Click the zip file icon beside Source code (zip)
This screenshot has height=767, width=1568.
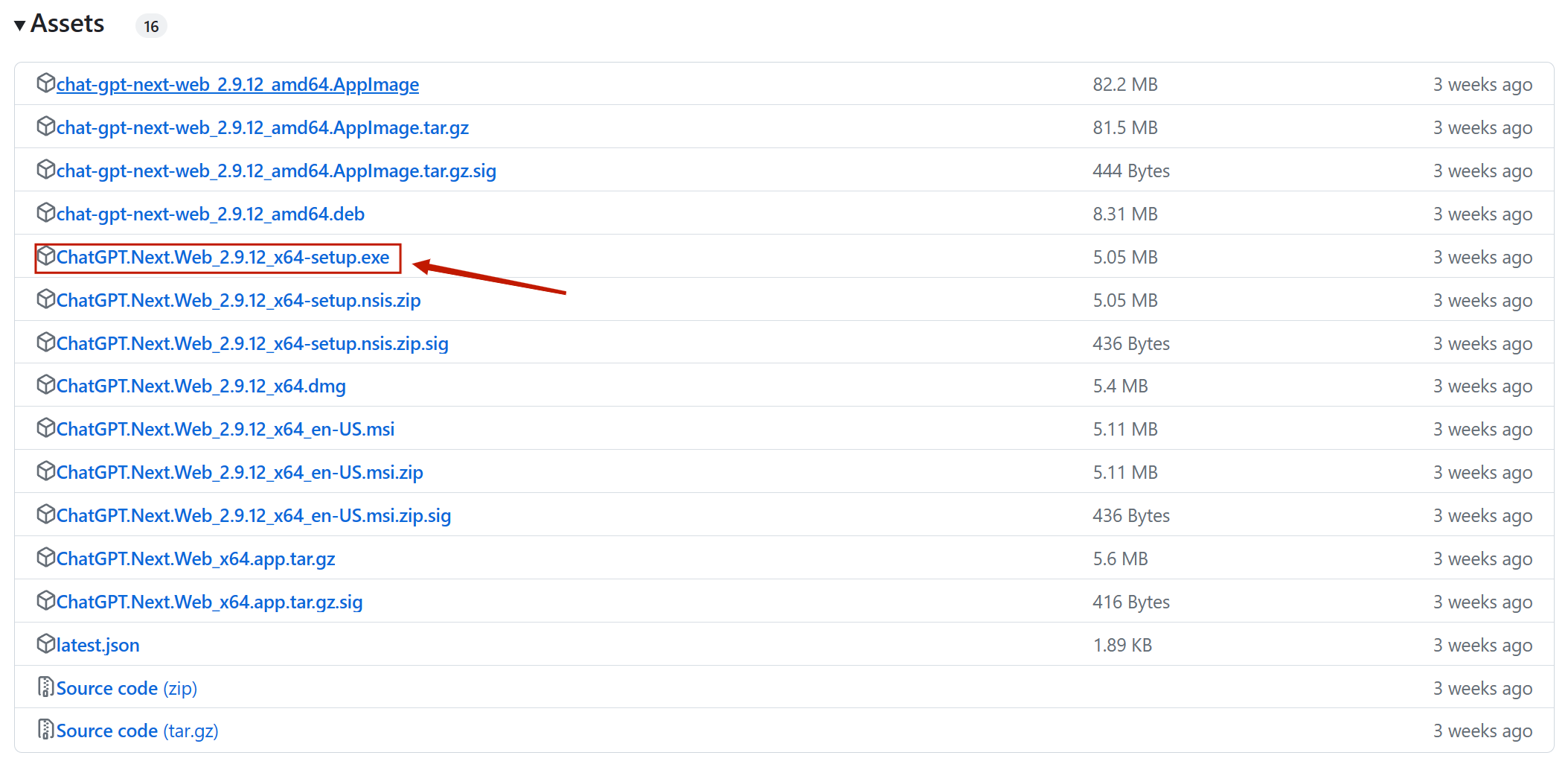(x=46, y=687)
